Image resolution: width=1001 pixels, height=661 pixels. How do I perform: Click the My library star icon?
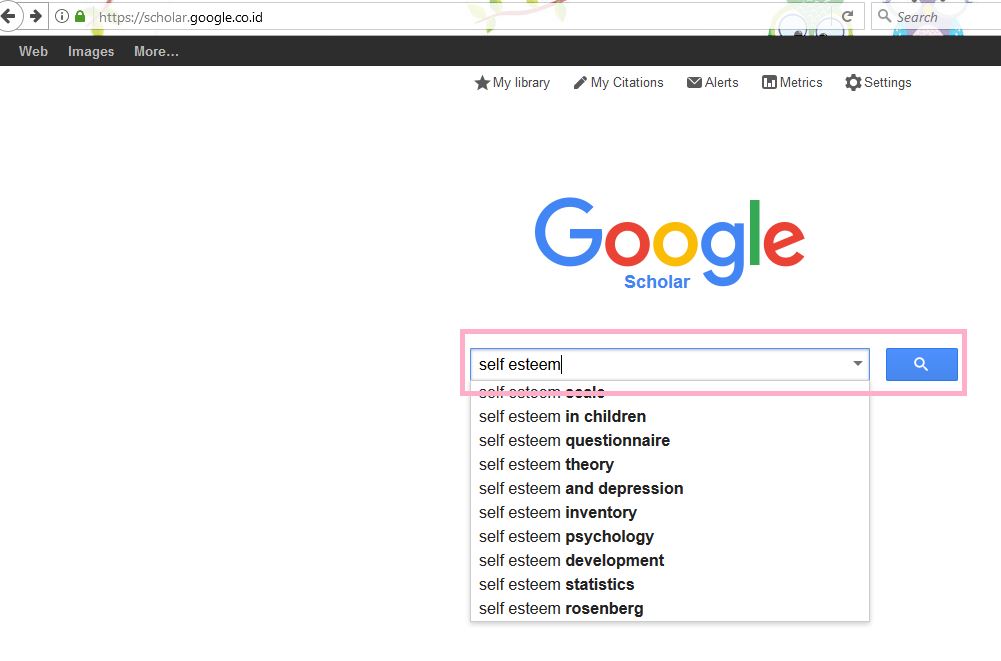point(481,83)
